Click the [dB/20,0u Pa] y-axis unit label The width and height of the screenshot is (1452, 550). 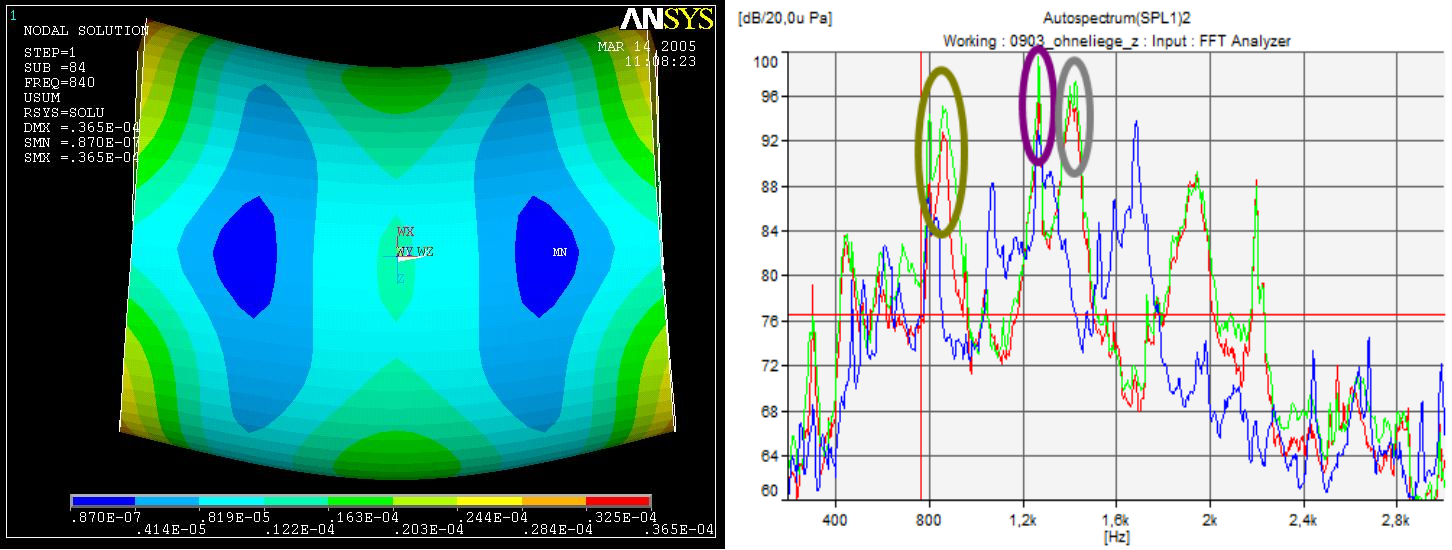pos(784,18)
